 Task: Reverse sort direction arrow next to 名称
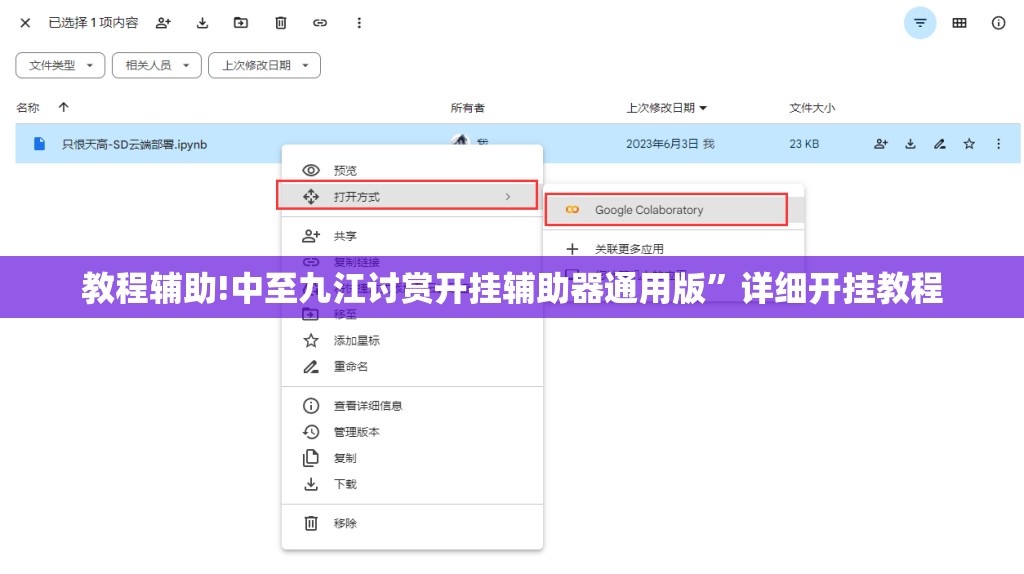(x=63, y=107)
